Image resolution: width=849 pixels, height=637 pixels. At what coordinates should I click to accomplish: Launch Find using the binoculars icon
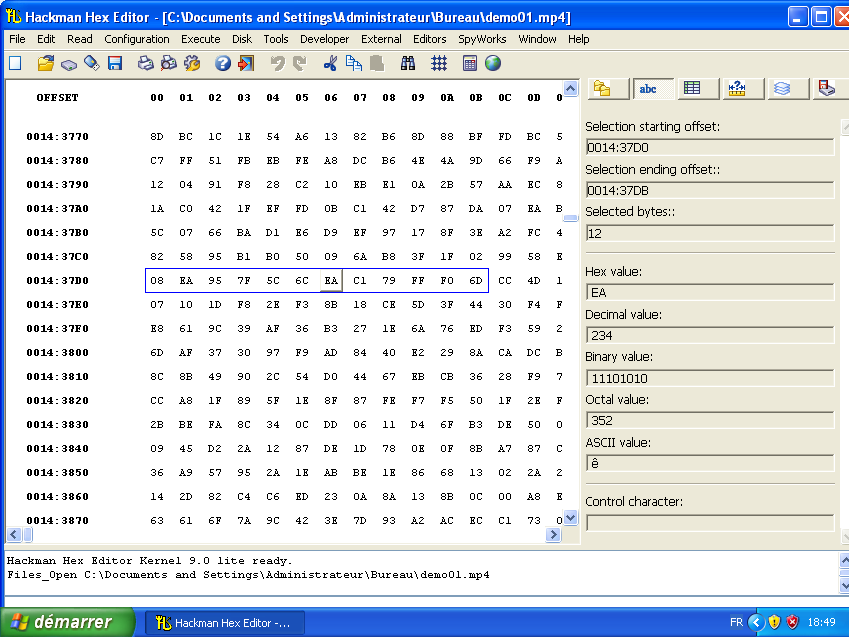tap(408, 63)
